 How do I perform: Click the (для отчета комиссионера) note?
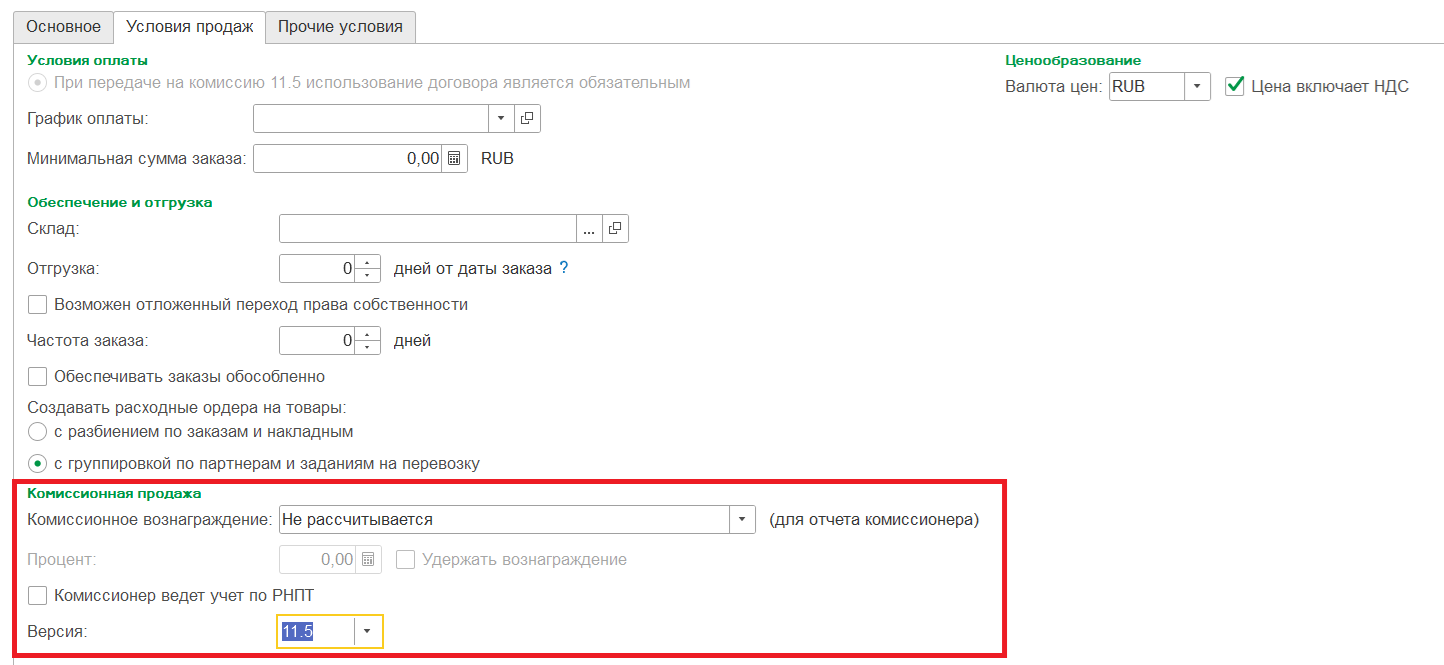(x=873, y=520)
